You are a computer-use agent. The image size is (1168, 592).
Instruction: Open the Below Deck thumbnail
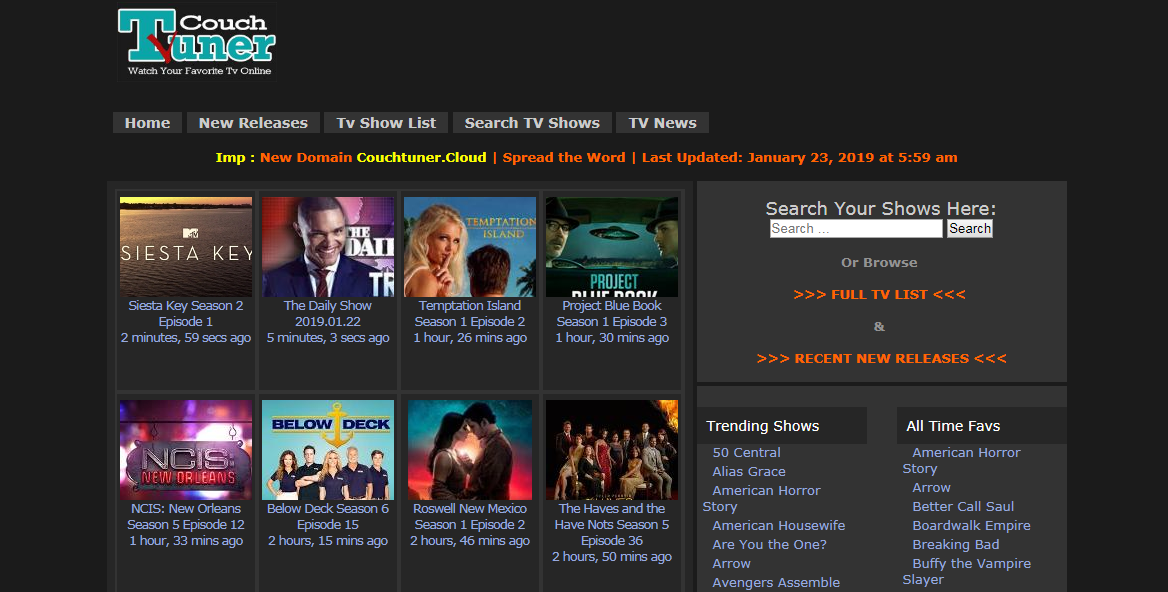pyautogui.click(x=328, y=450)
